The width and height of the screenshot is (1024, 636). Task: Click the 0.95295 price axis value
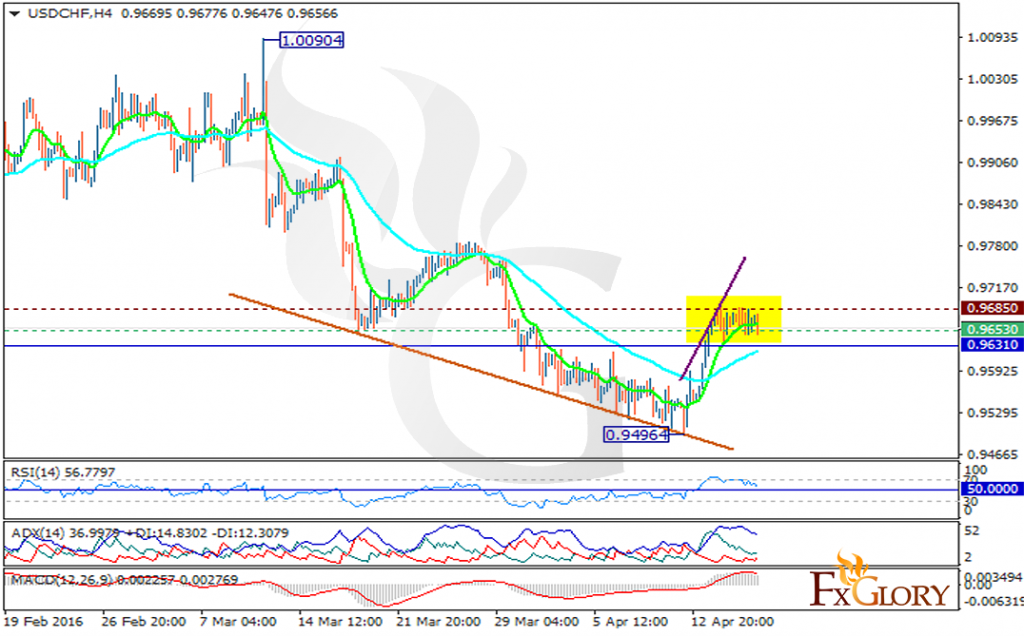[993, 413]
